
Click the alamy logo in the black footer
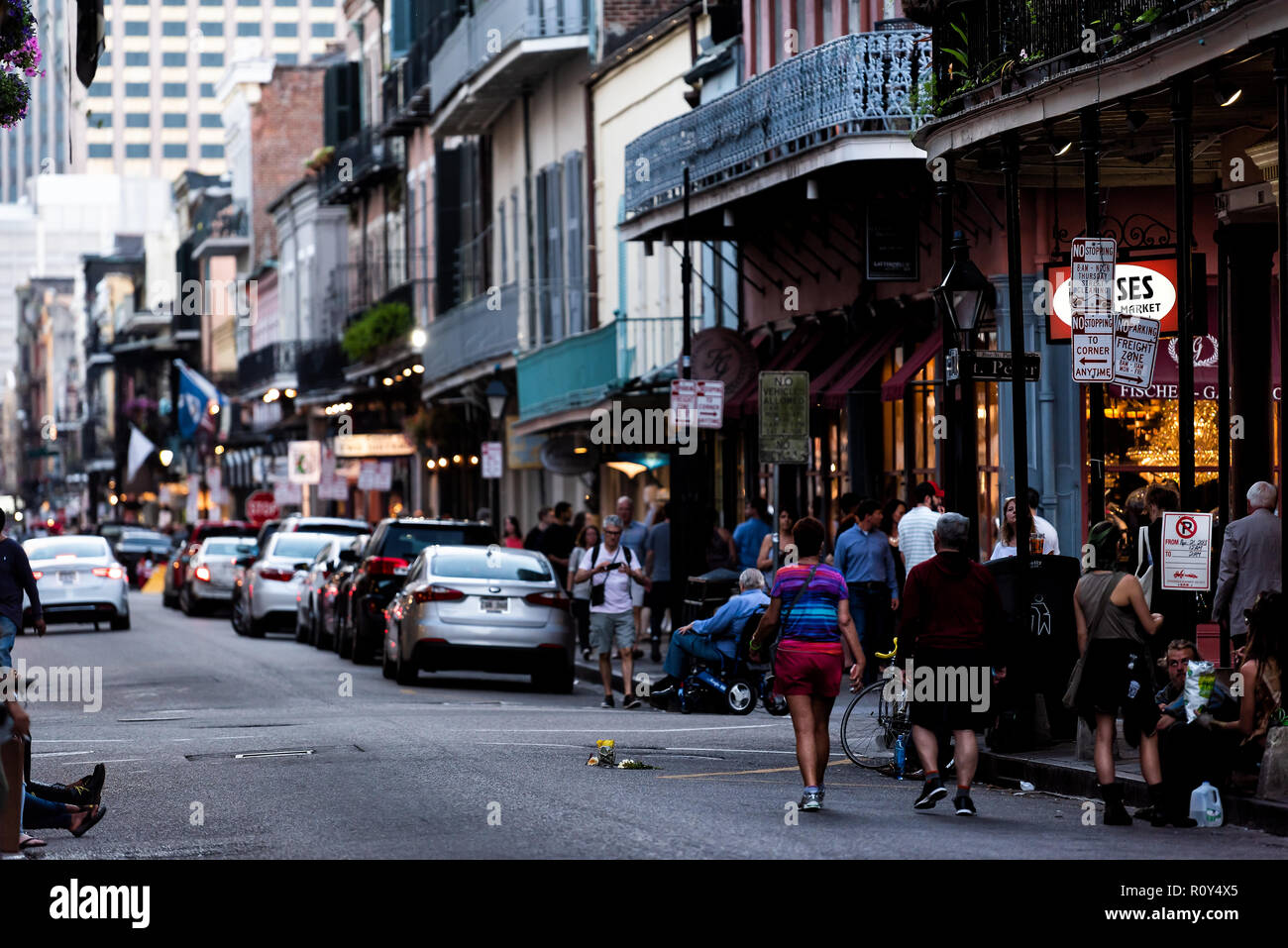pyautogui.click(x=99, y=903)
